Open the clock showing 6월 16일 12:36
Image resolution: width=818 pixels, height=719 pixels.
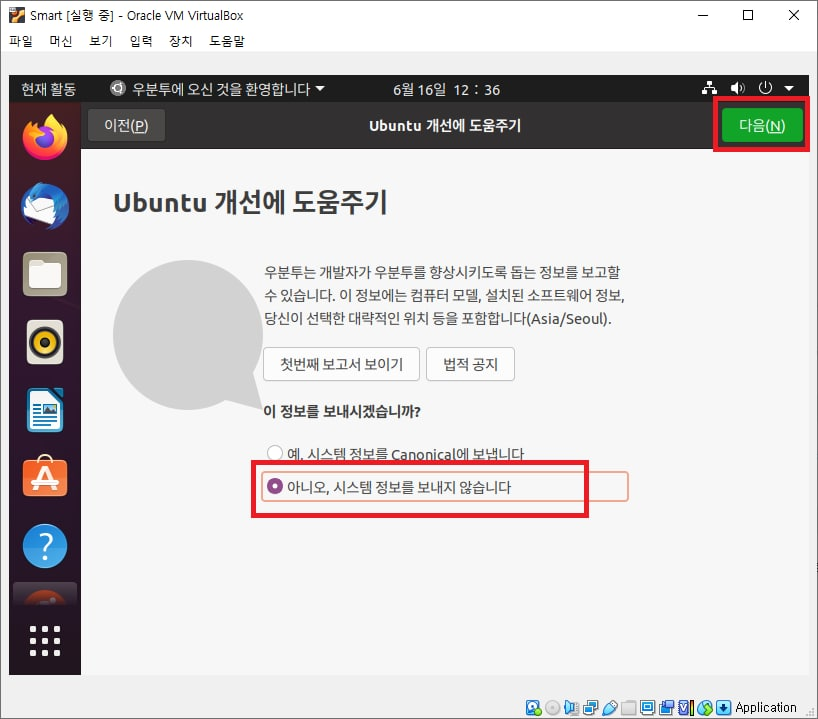[x=446, y=90]
